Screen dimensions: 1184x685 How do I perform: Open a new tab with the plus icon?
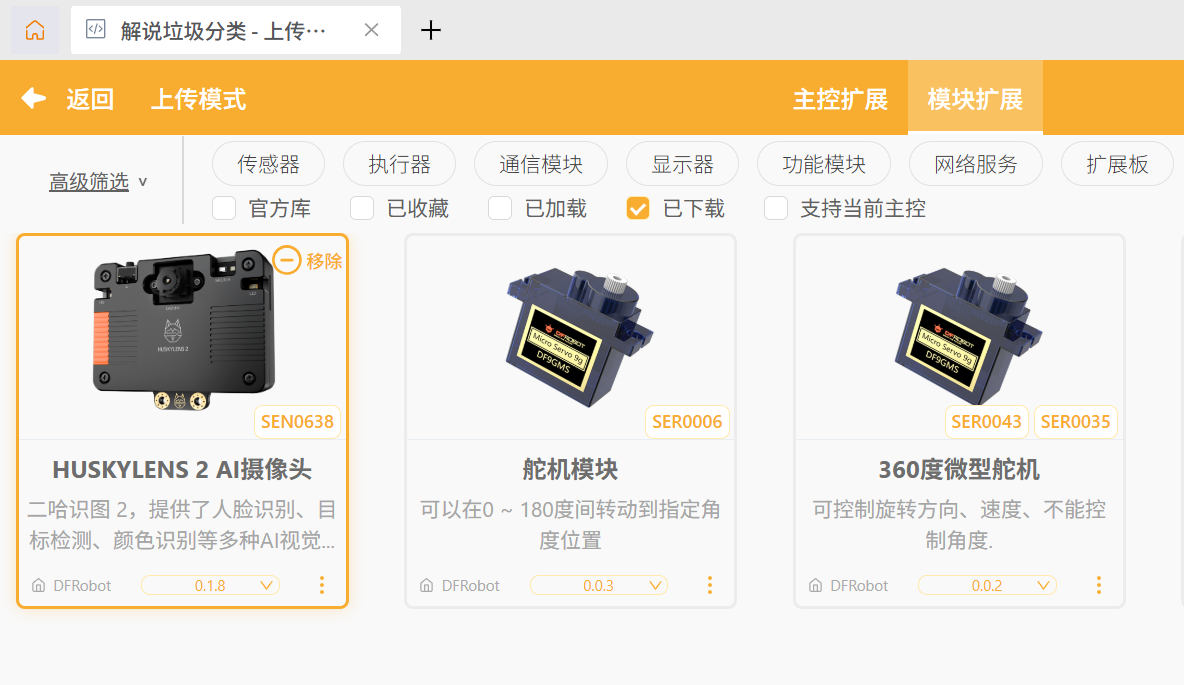(430, 30)
